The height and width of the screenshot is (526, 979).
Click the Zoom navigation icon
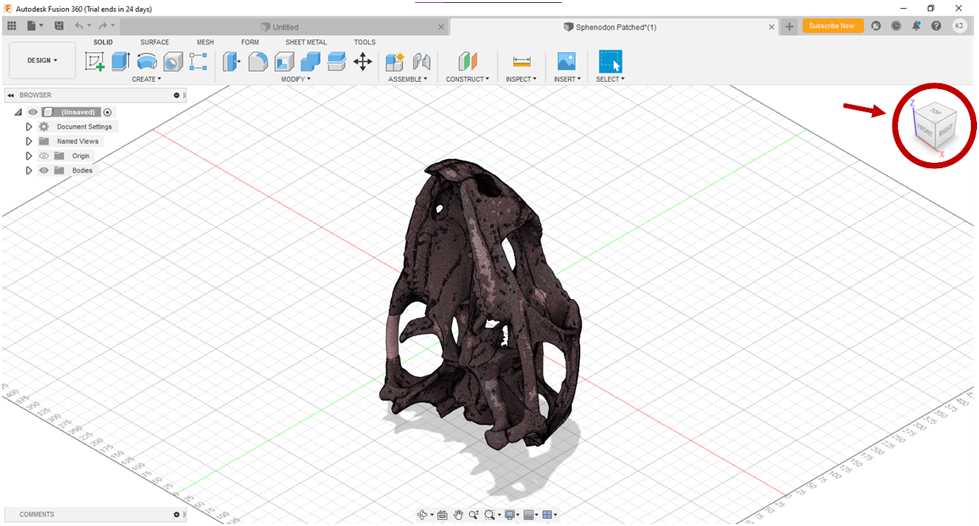click(473, 515)
